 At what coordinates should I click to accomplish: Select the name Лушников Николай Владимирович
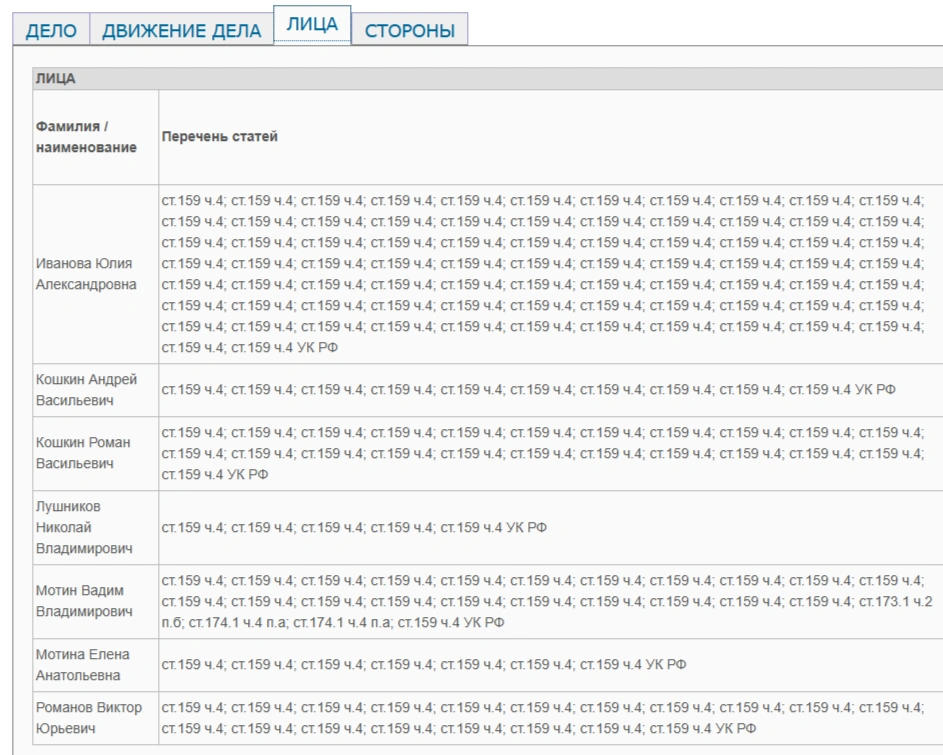[84, 528]
